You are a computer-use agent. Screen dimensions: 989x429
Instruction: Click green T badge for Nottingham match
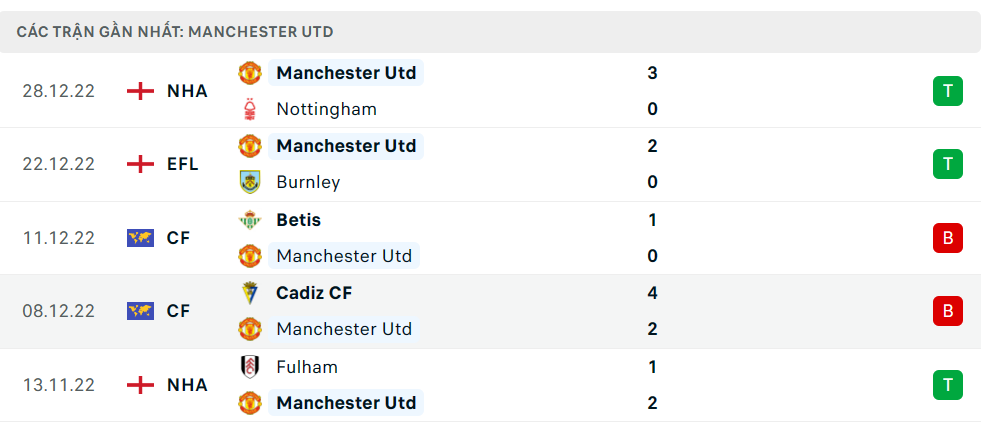point(947,91)
